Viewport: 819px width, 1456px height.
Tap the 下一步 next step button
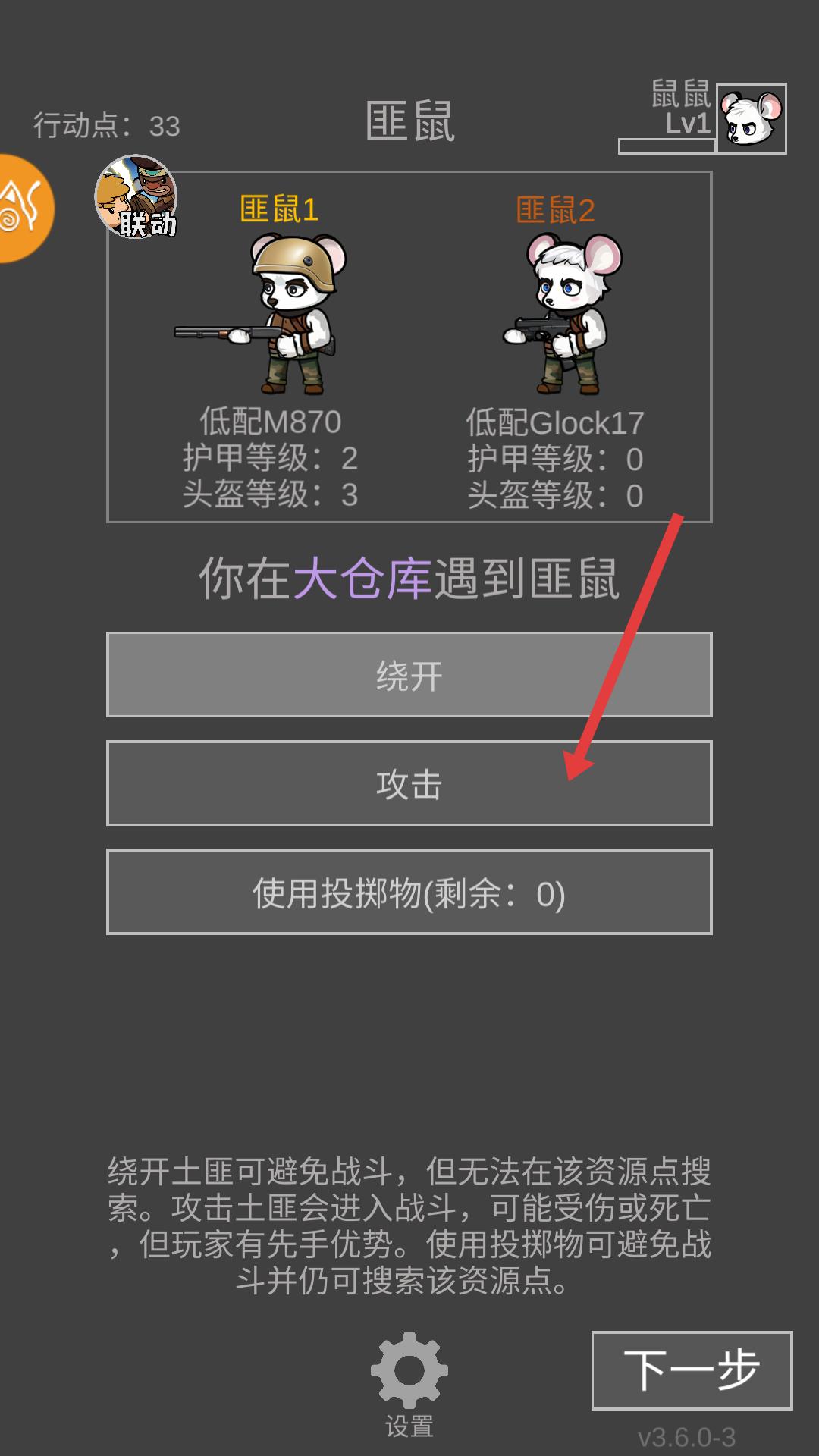(692, 1370)
